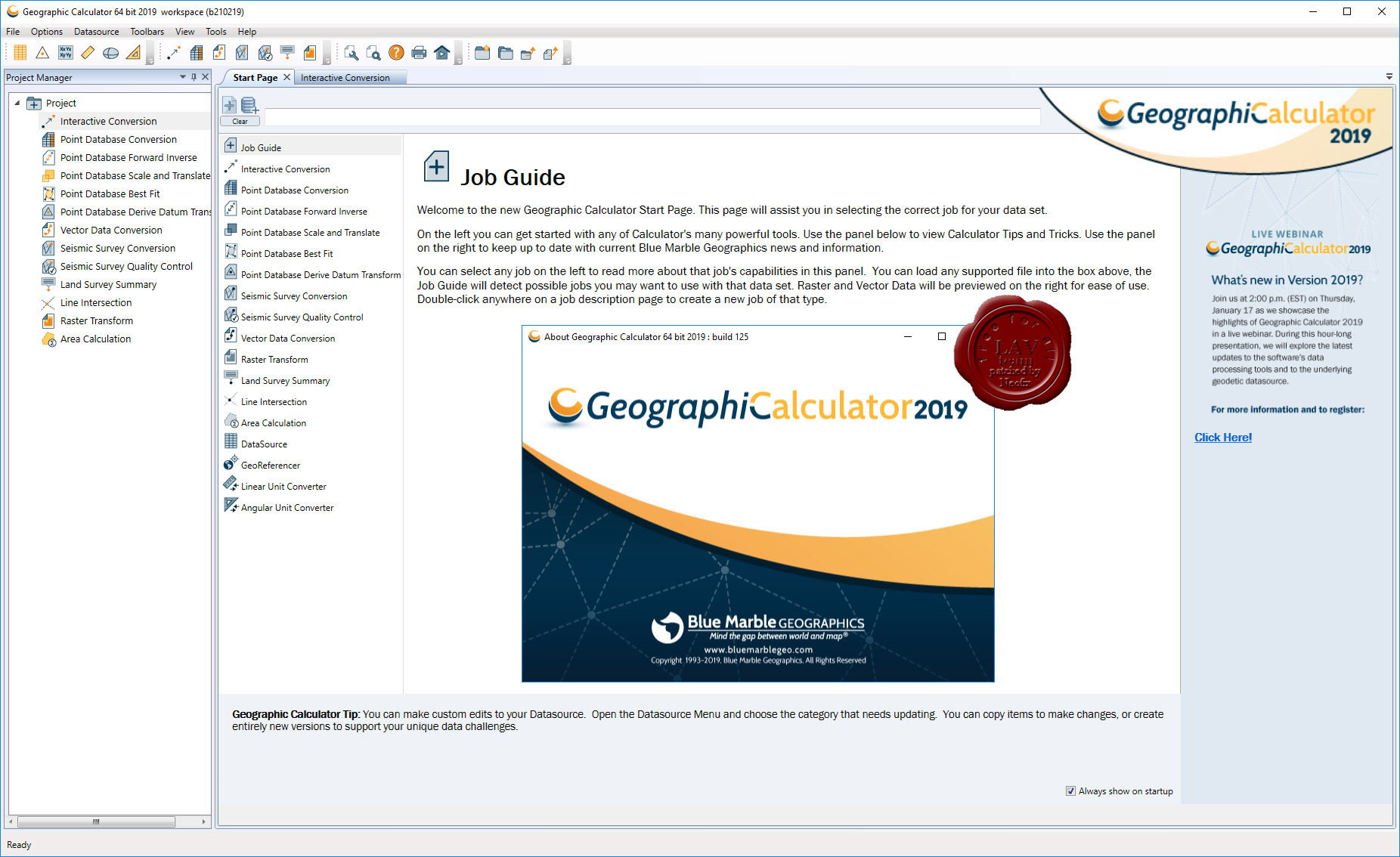Click the set-square angular unit toolbar icon
This screenshot has width=1400, height=857.
(x=133, y=52)
